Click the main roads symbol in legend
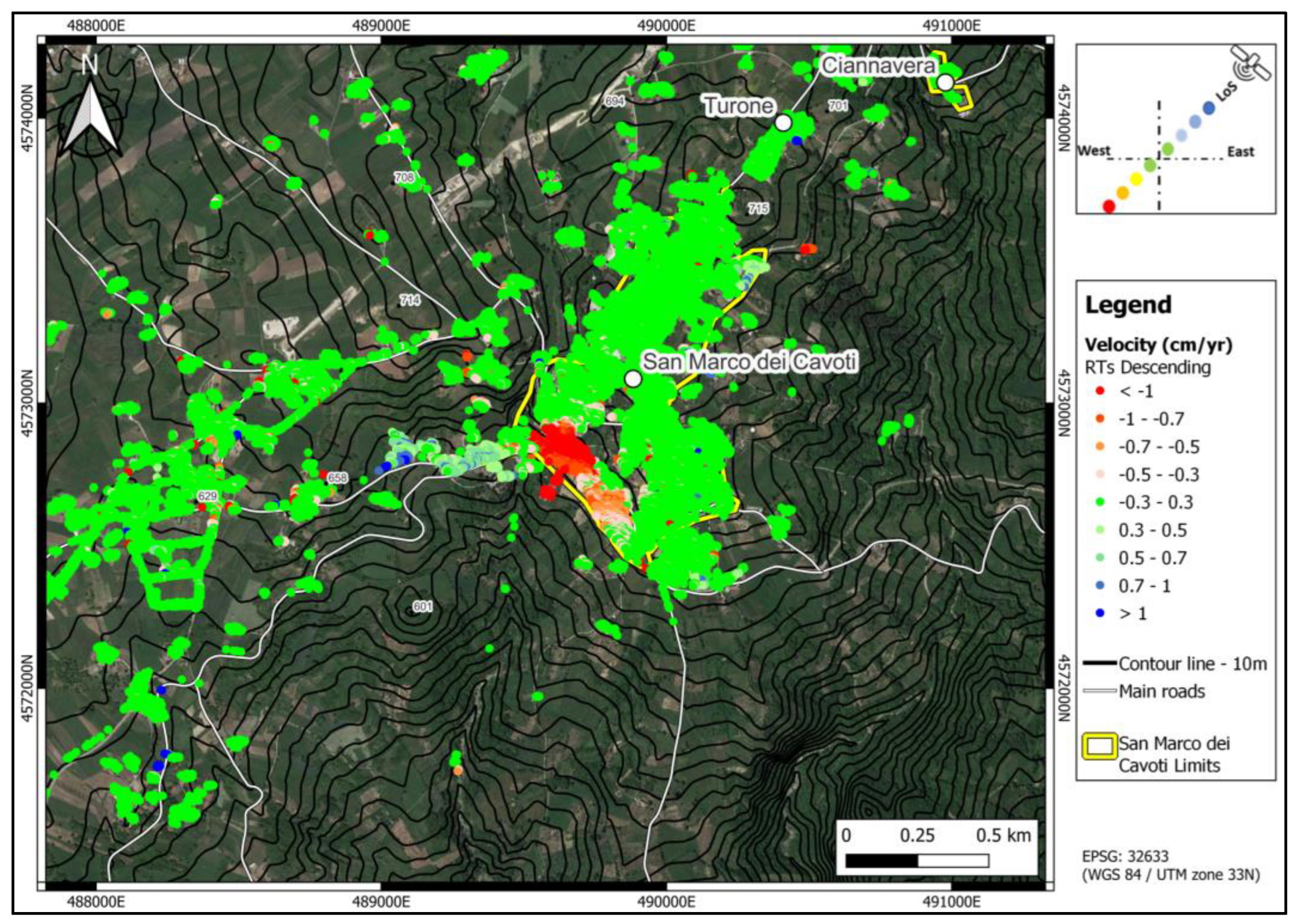The image size is (1295, 924). pyautogui.click(x=1099, y=692)
